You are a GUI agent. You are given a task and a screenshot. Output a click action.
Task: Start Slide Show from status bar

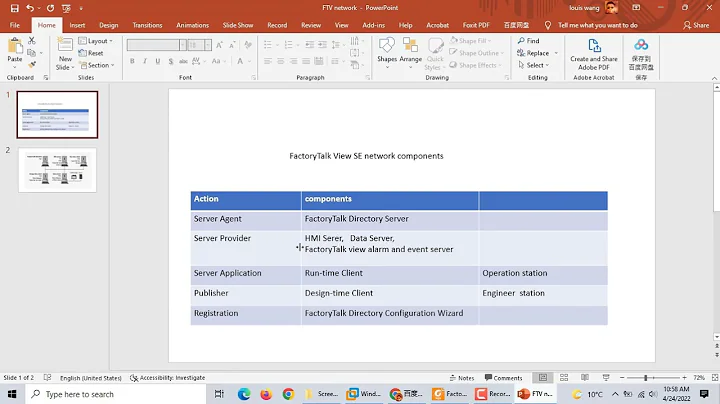click(606, 377)
